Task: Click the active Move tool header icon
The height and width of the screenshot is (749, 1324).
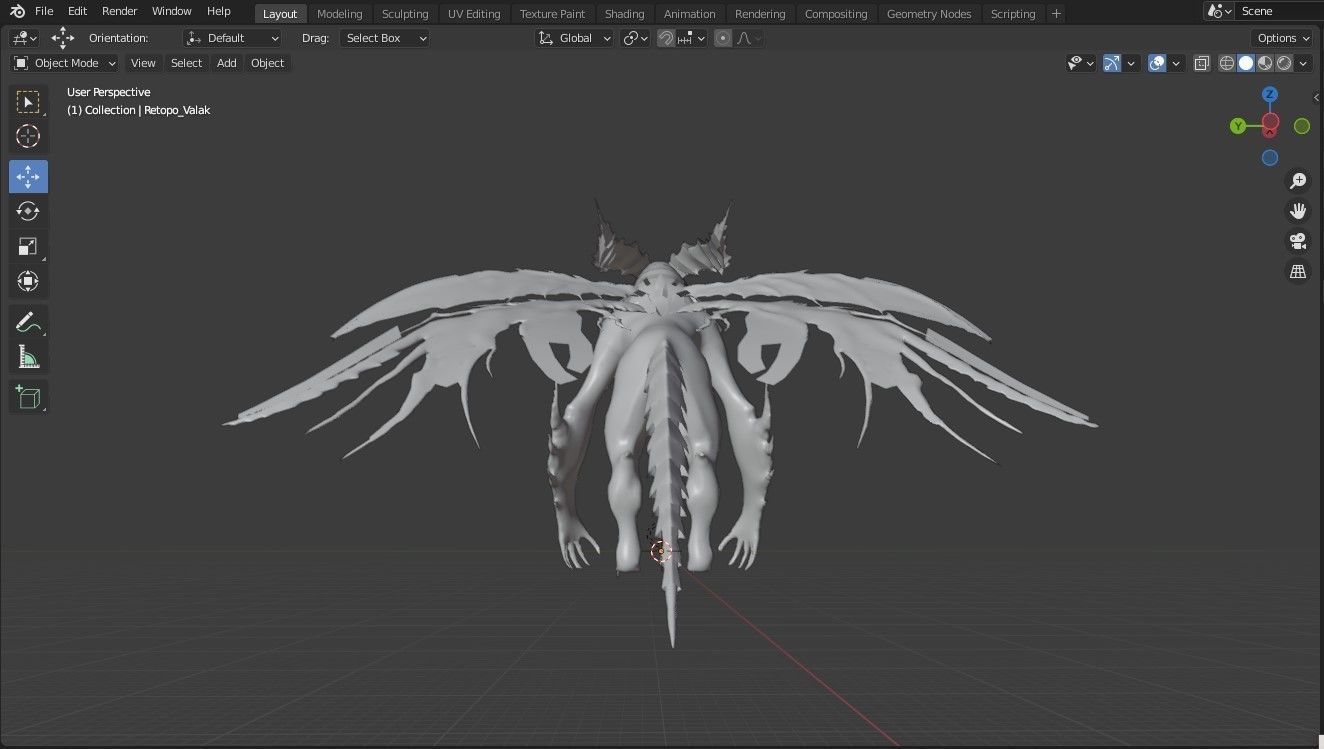Action: [x=63, y=38]
